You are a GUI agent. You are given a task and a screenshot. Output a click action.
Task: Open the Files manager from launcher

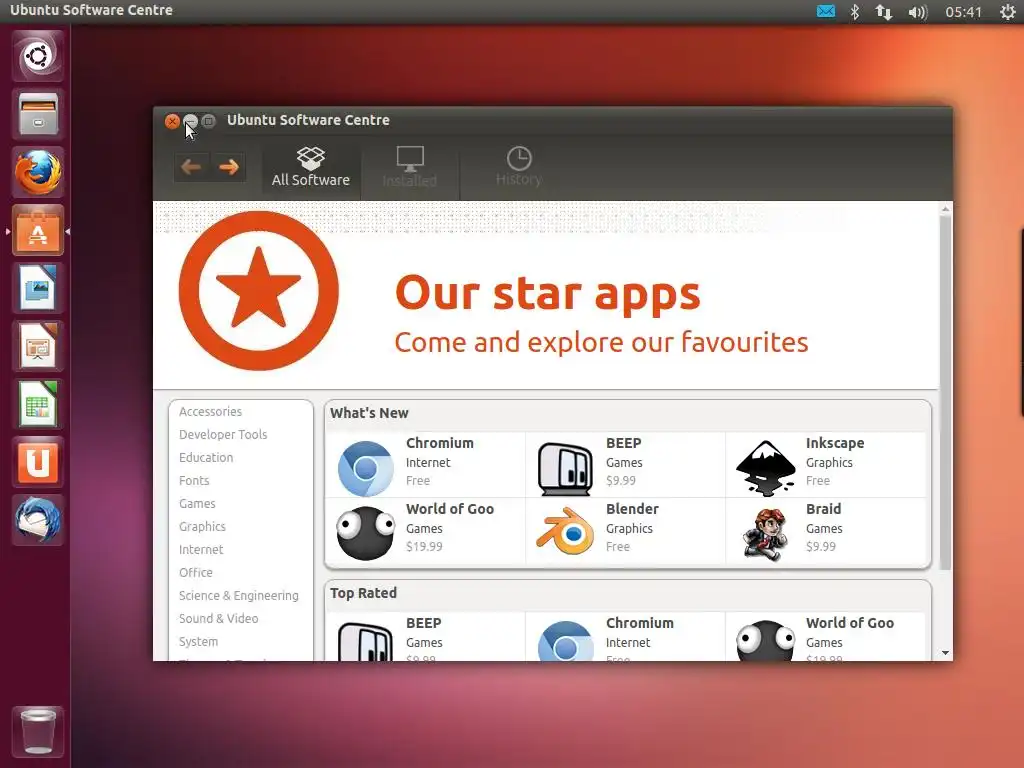[x=38, y=114]
